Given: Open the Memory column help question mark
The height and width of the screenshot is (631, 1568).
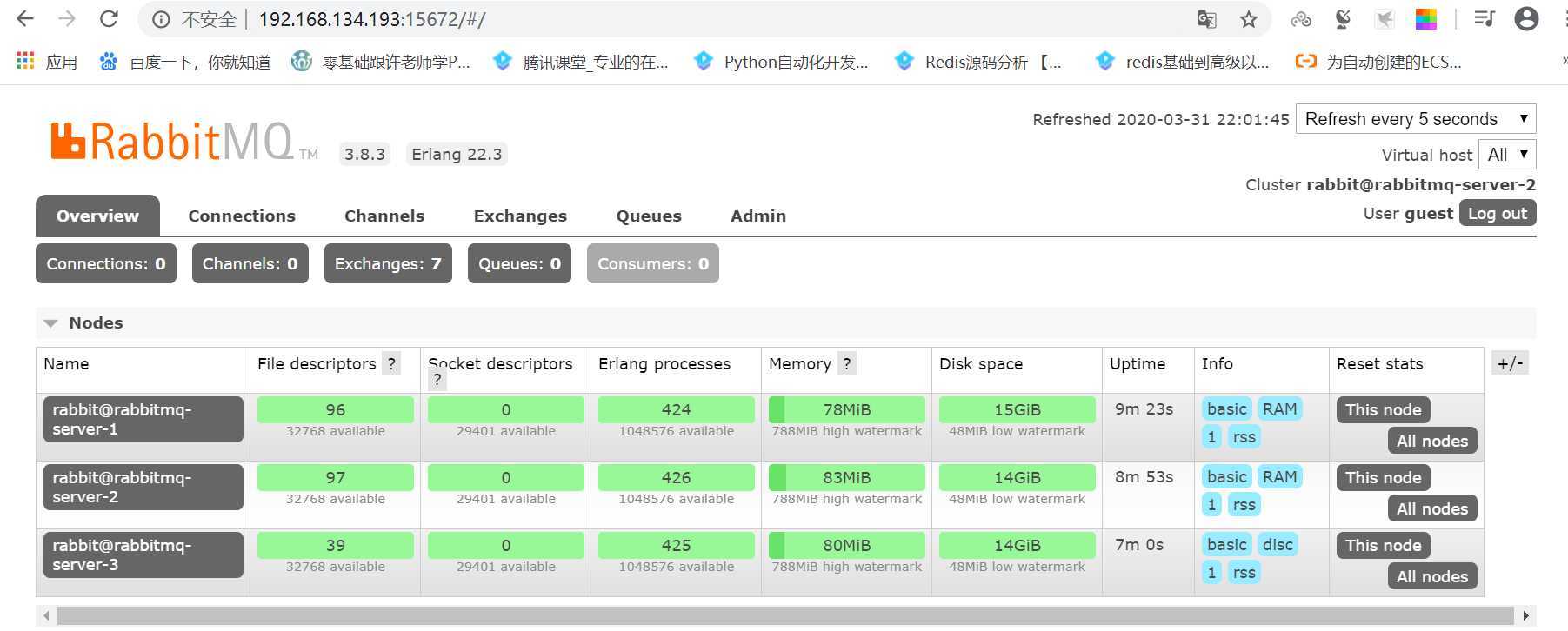Looking at the screenshot, I should [x=847, y=364].
